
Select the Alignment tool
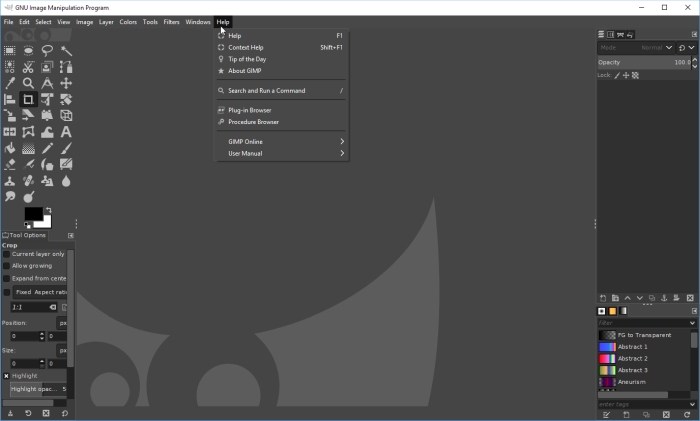tap(9, 100)
